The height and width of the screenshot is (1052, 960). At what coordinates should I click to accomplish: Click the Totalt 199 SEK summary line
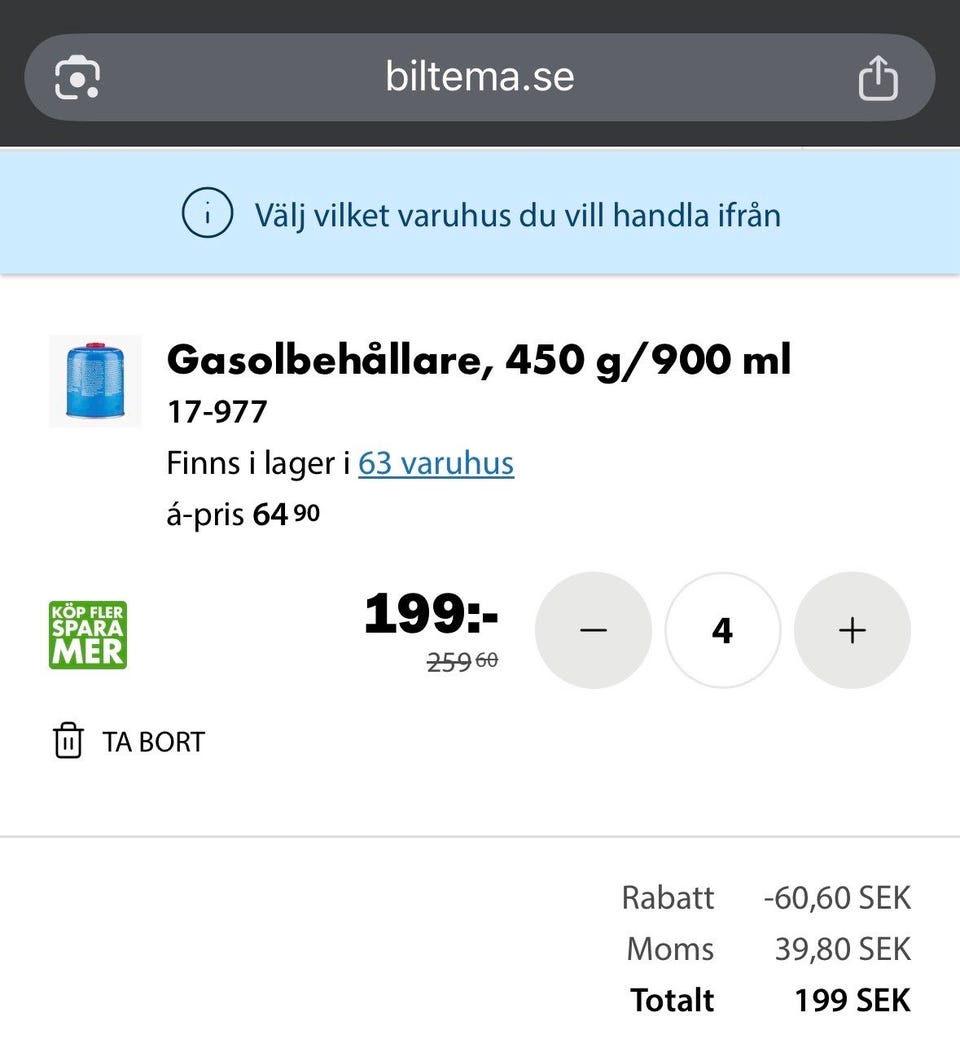(770, 1000)
